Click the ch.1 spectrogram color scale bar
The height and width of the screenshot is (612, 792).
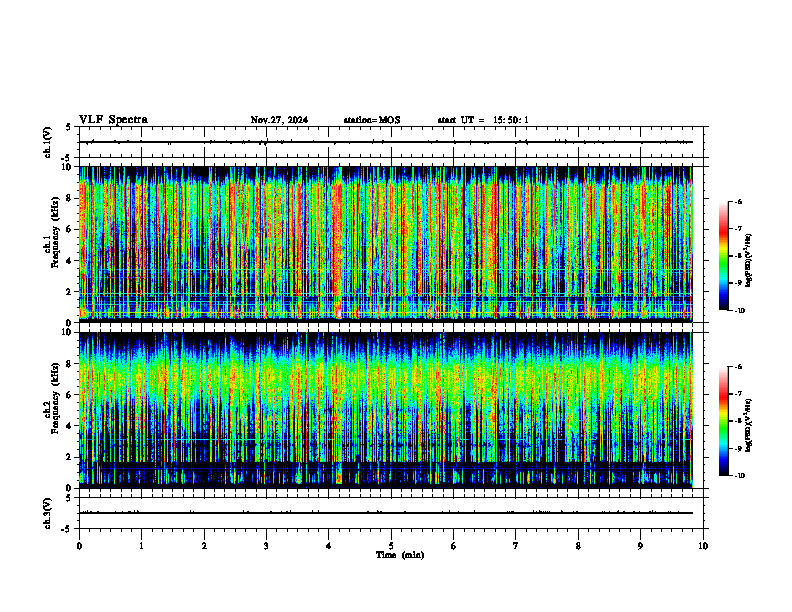(723, 256)
